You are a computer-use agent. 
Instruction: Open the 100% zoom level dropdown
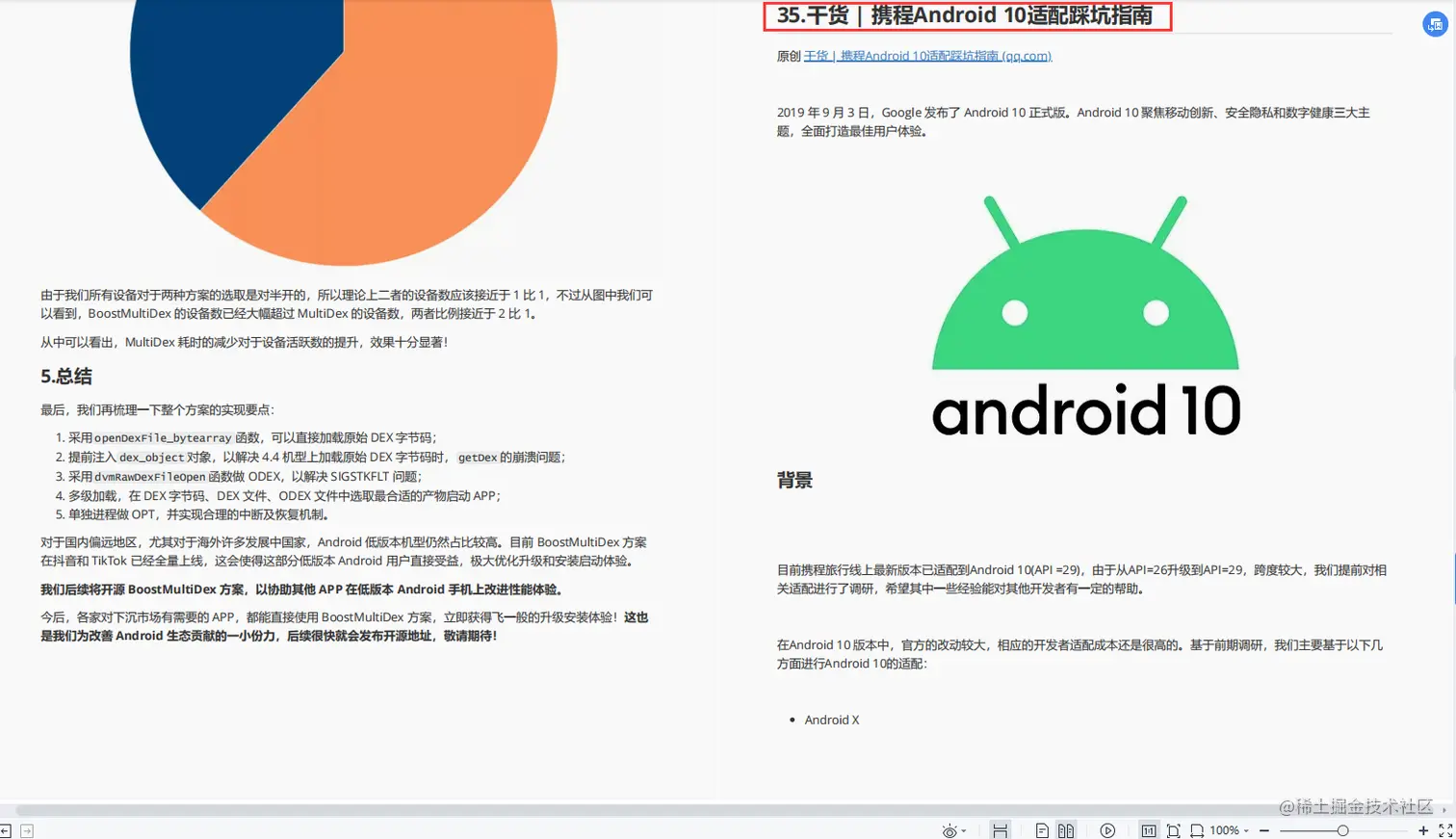click(x=1230, y=830)
